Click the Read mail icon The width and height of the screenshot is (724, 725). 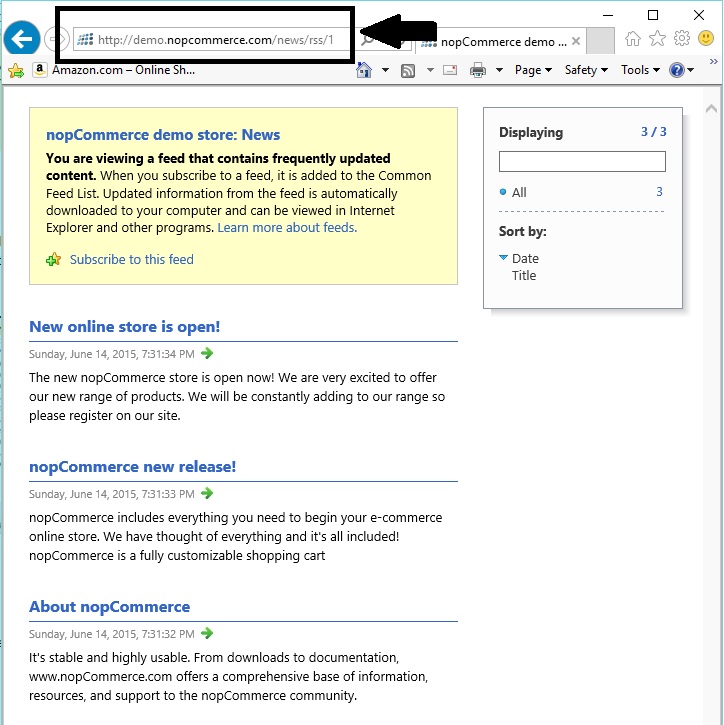[x=450, y=70]
